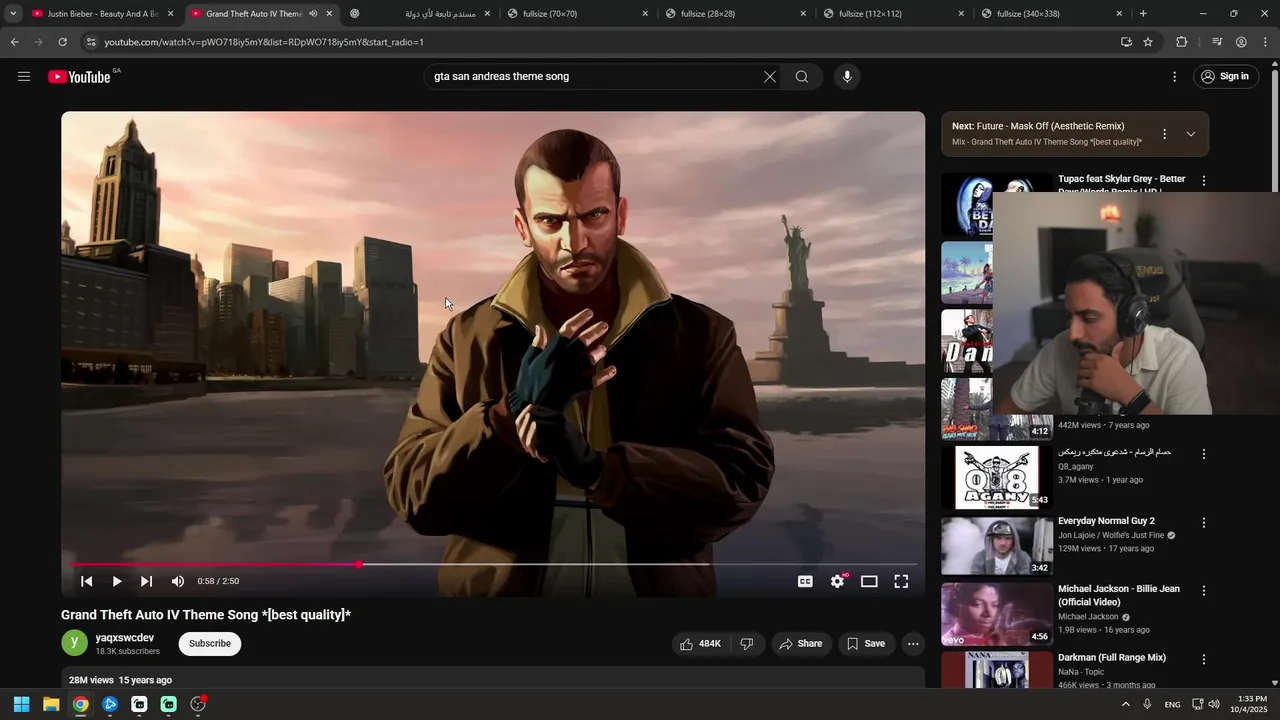Open options menu for Everyday Normal Guy 2
The image size is (1280, 720).
pos(1204,523)
